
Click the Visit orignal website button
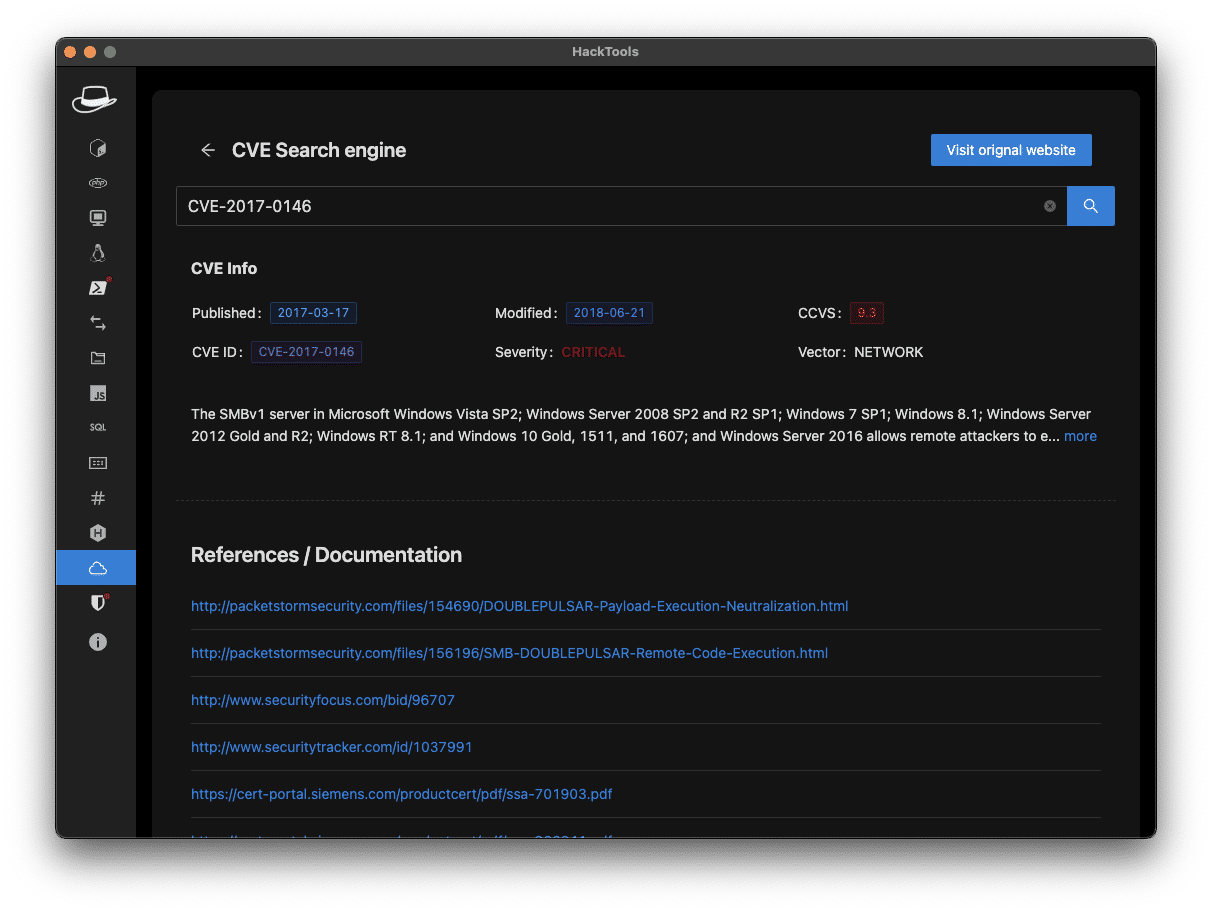[1011, 150]
